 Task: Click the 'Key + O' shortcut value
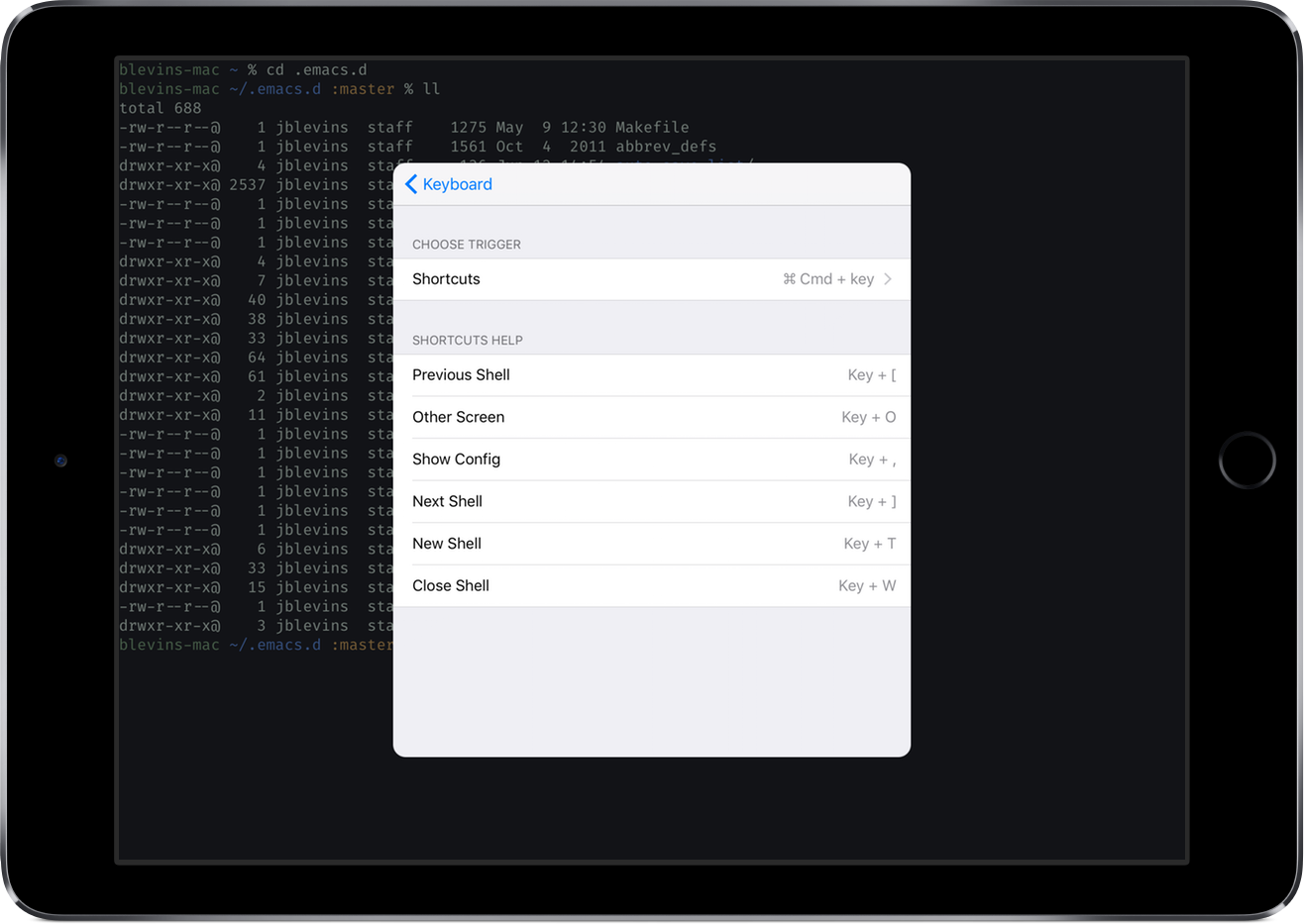tap(869, 417)
